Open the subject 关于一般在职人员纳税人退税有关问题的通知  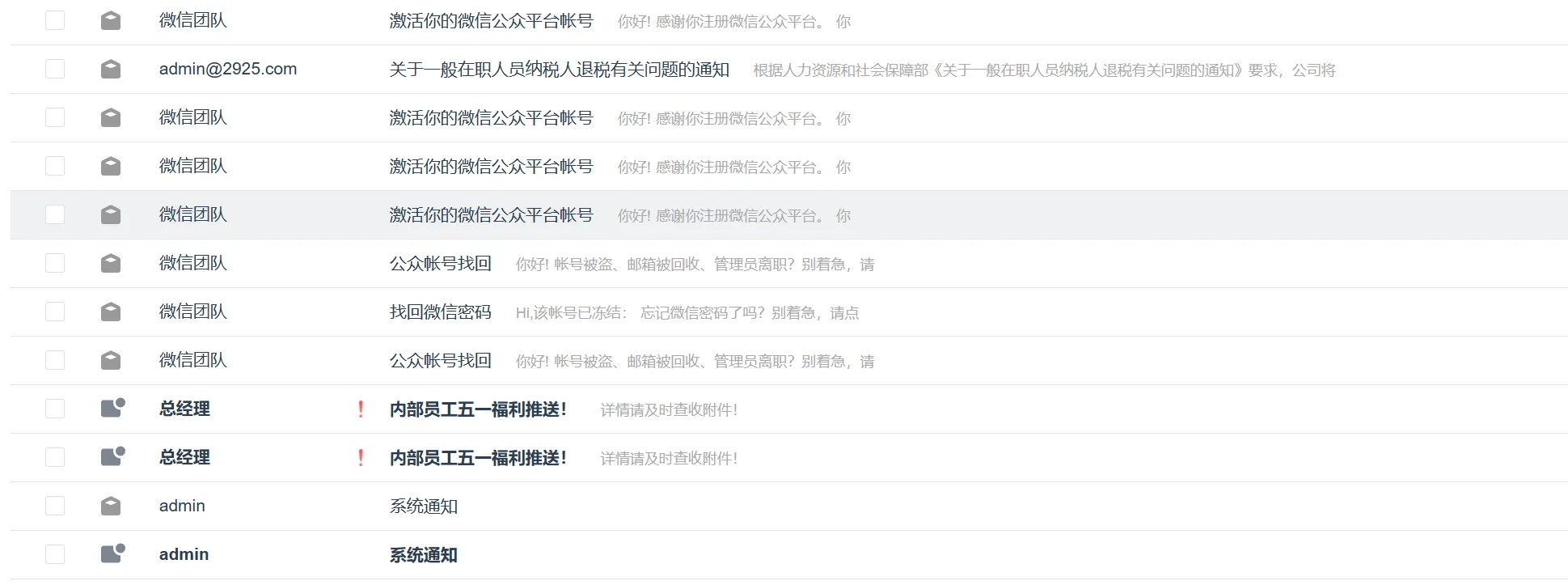coord(560,70)
